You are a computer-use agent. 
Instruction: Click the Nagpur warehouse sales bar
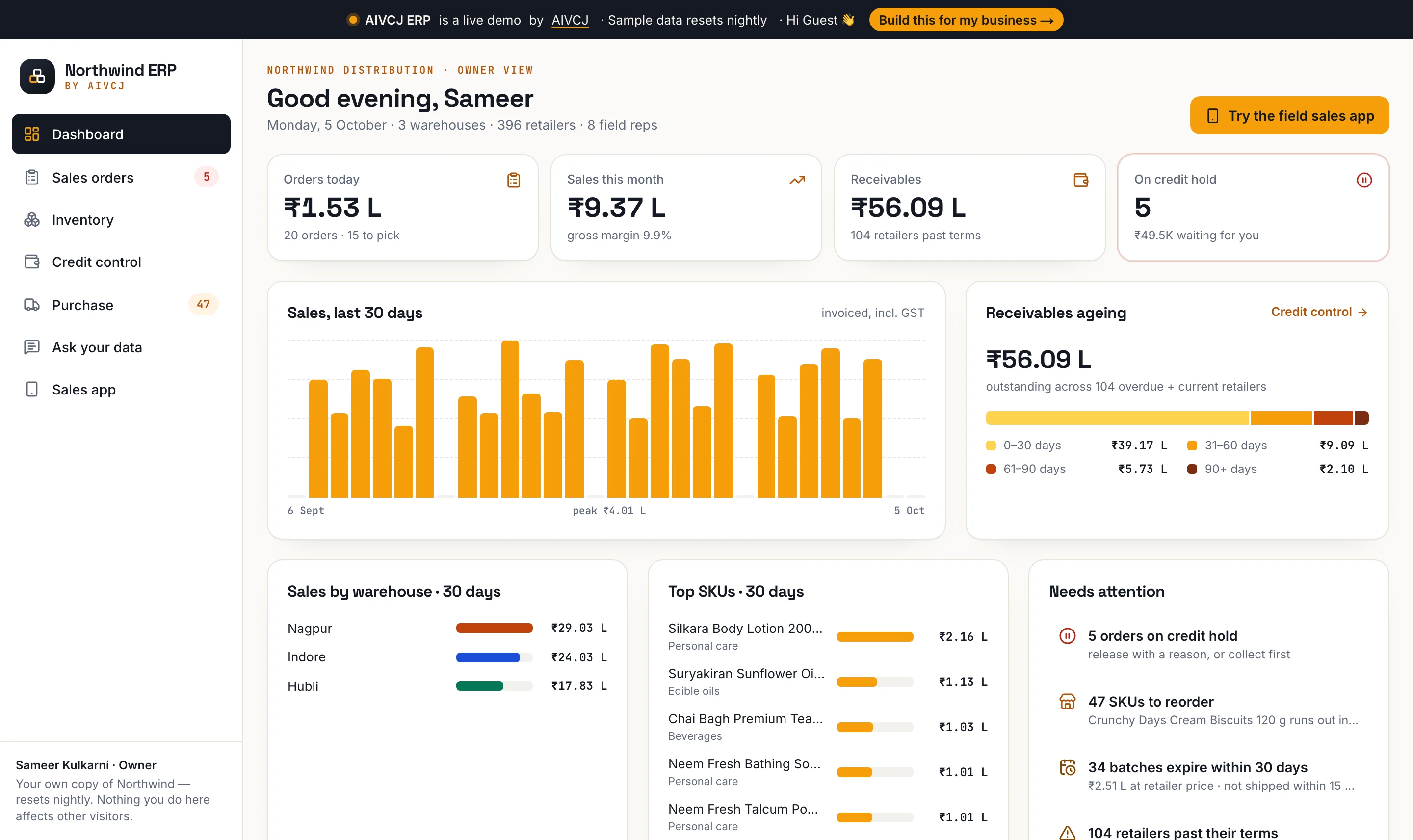(494, 628)
